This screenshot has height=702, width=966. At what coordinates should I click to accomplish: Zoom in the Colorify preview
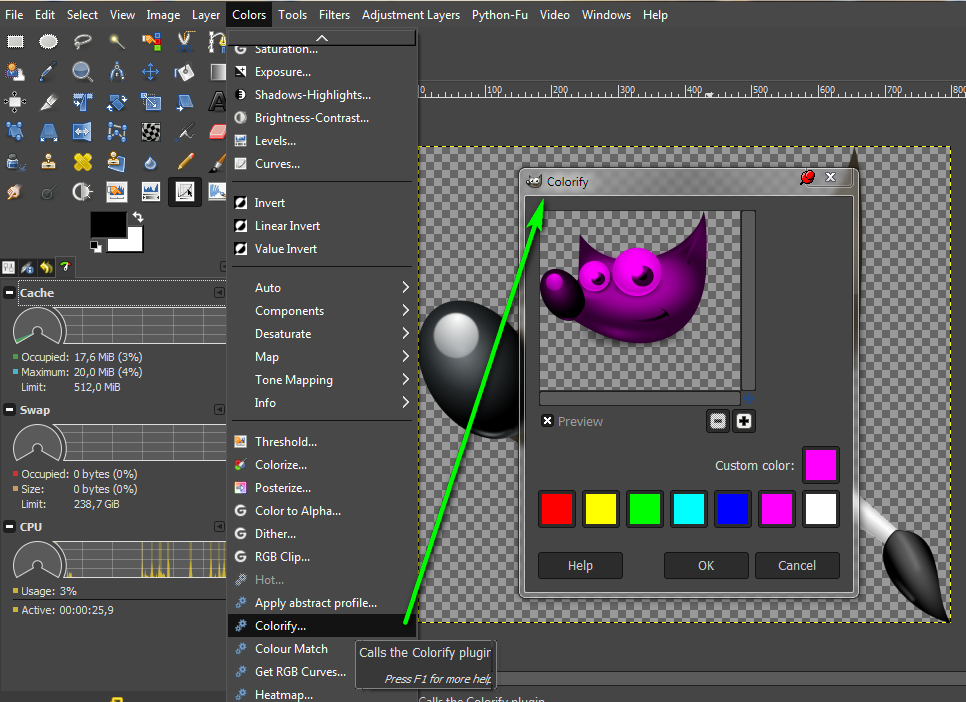coord(744,421)
